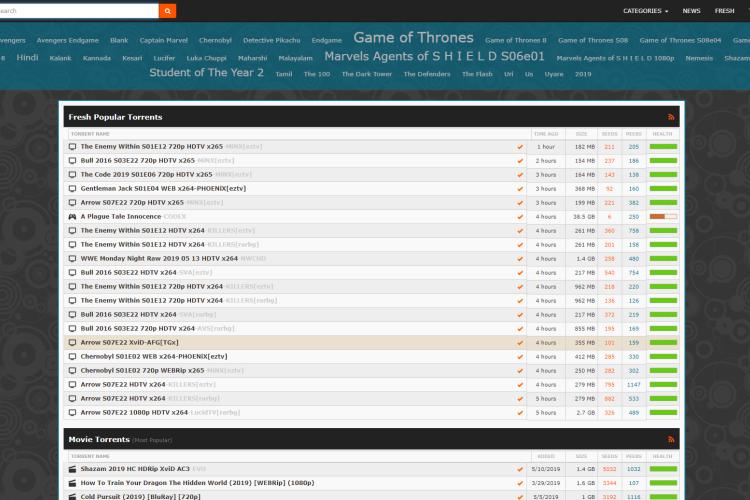Click verified checkmark on Arrow S07E22 1080p row
The height and width of the screenshot is (500, 750).
[x=520, y=412]
